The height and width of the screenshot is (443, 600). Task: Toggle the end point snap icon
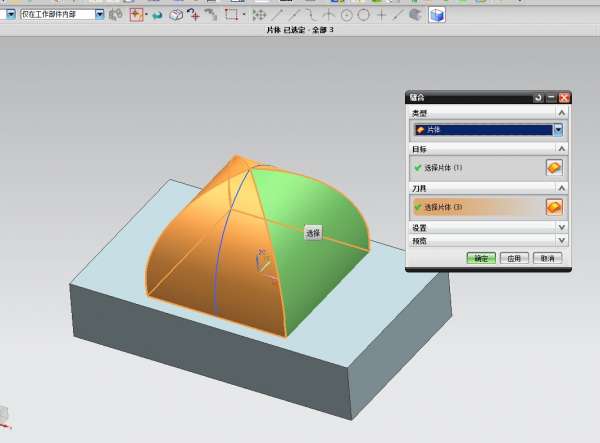277,15
